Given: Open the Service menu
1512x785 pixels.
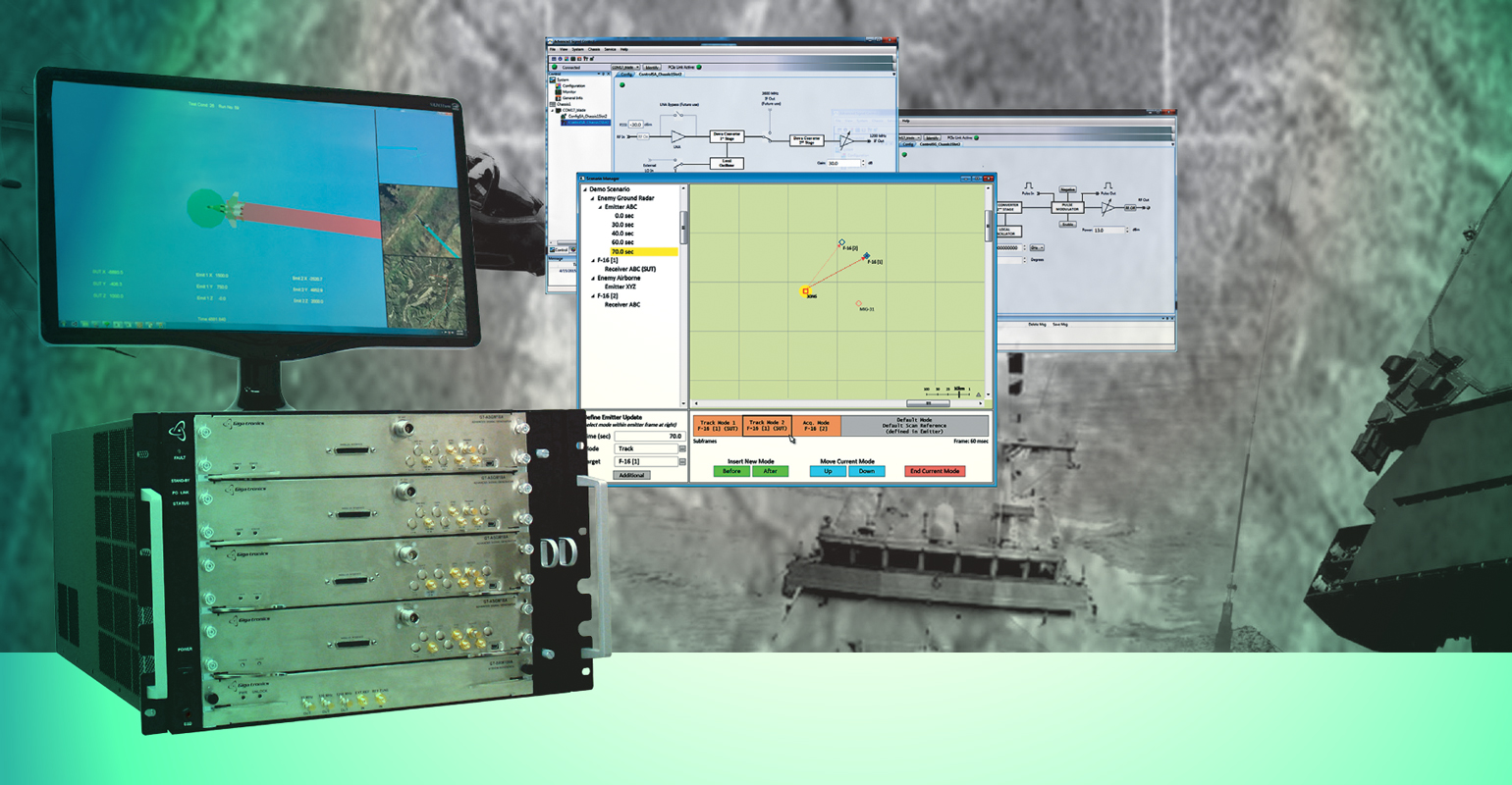Looking at the screenshot, I should click(610, 49).
